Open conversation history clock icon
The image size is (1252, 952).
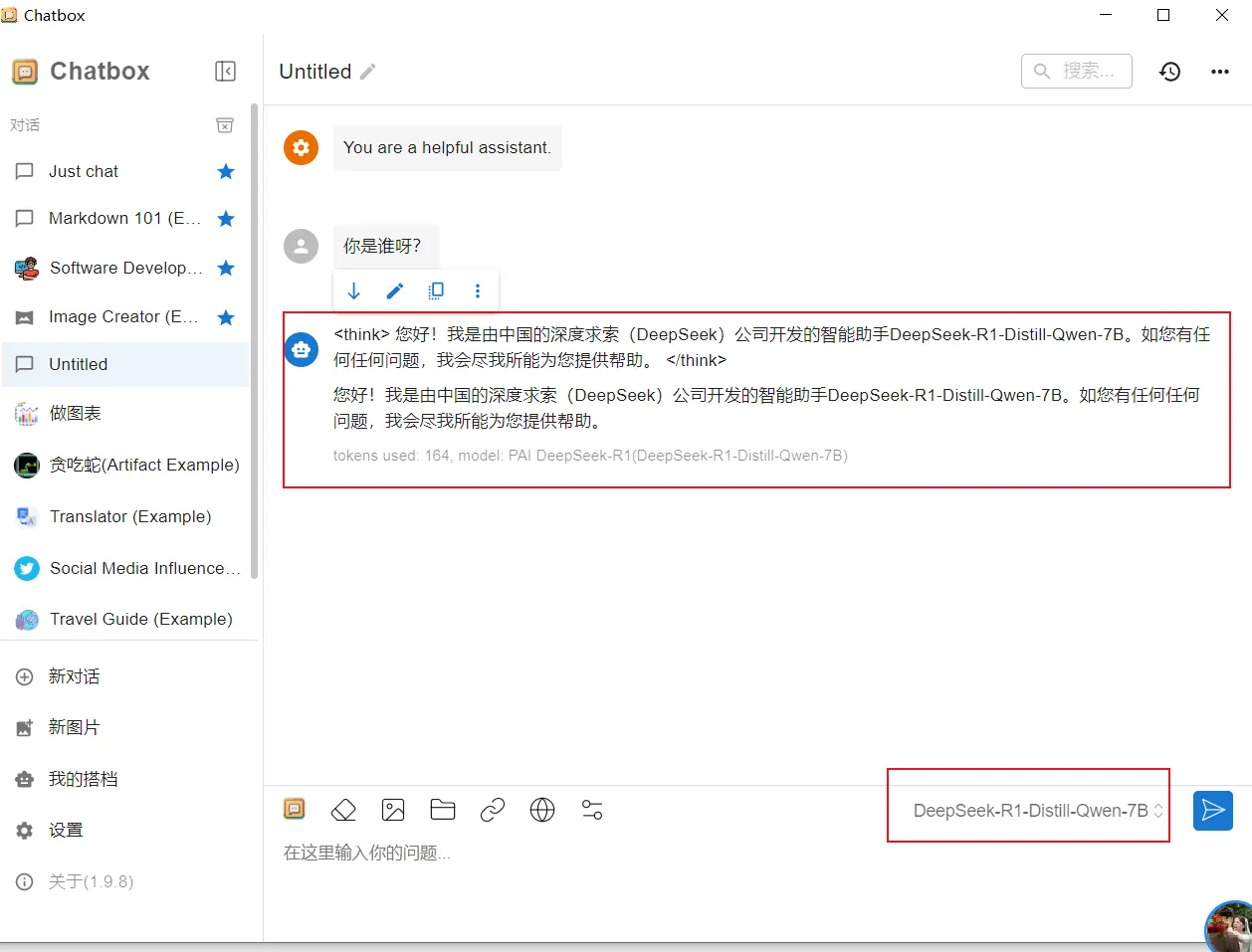[1170, 72]
